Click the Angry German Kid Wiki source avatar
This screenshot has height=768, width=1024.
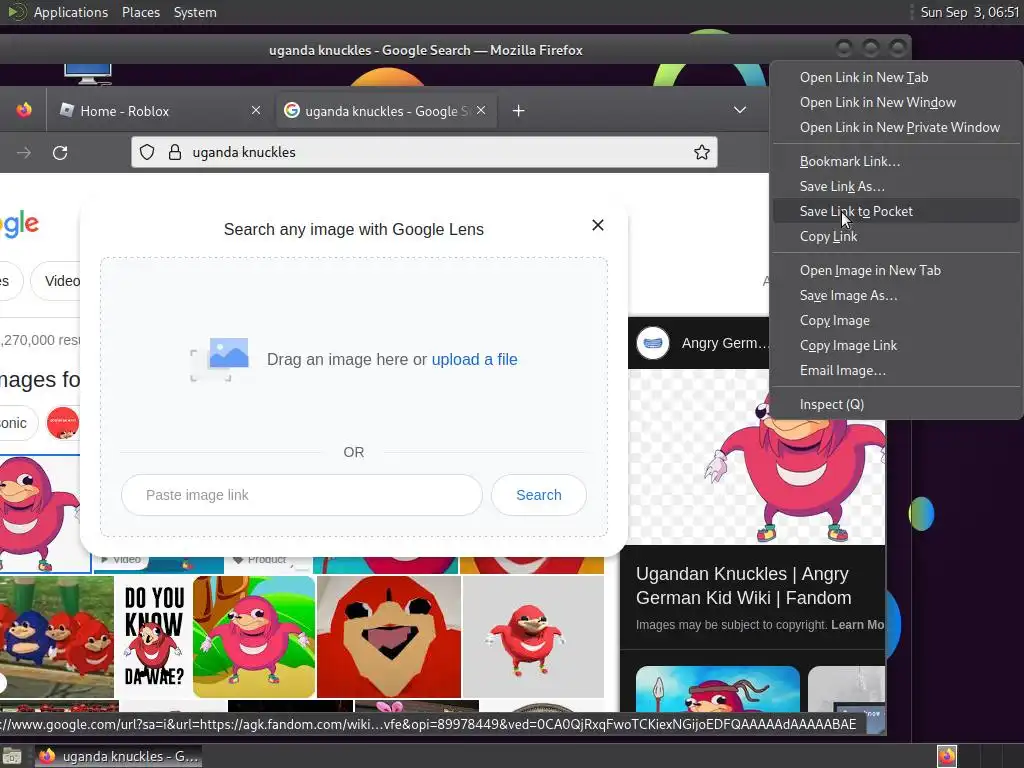coord(653,343)
